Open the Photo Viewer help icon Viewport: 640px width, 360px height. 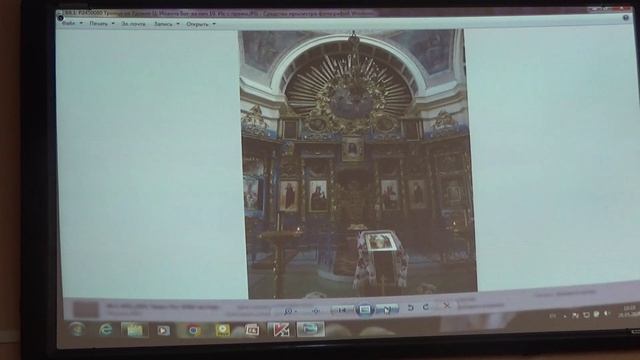[626, 18]
